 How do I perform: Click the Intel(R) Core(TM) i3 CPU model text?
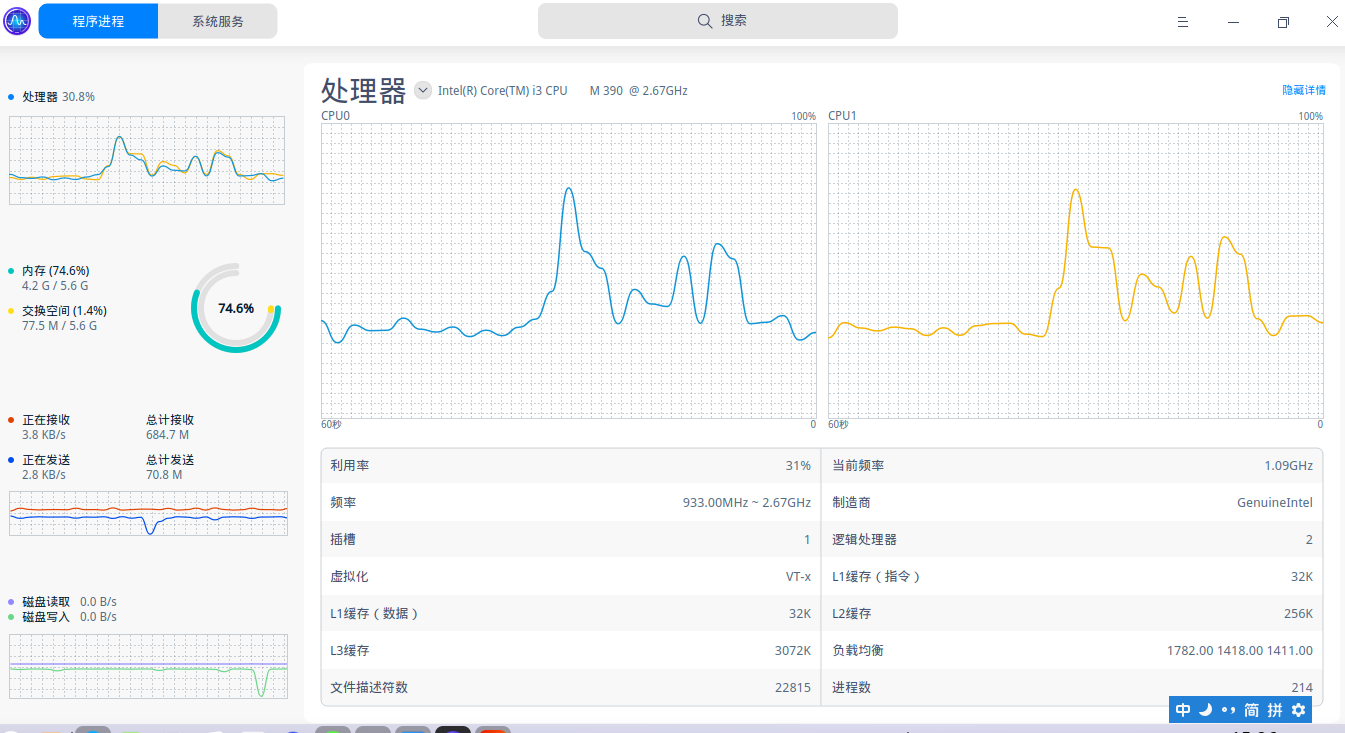pos(563,91)
